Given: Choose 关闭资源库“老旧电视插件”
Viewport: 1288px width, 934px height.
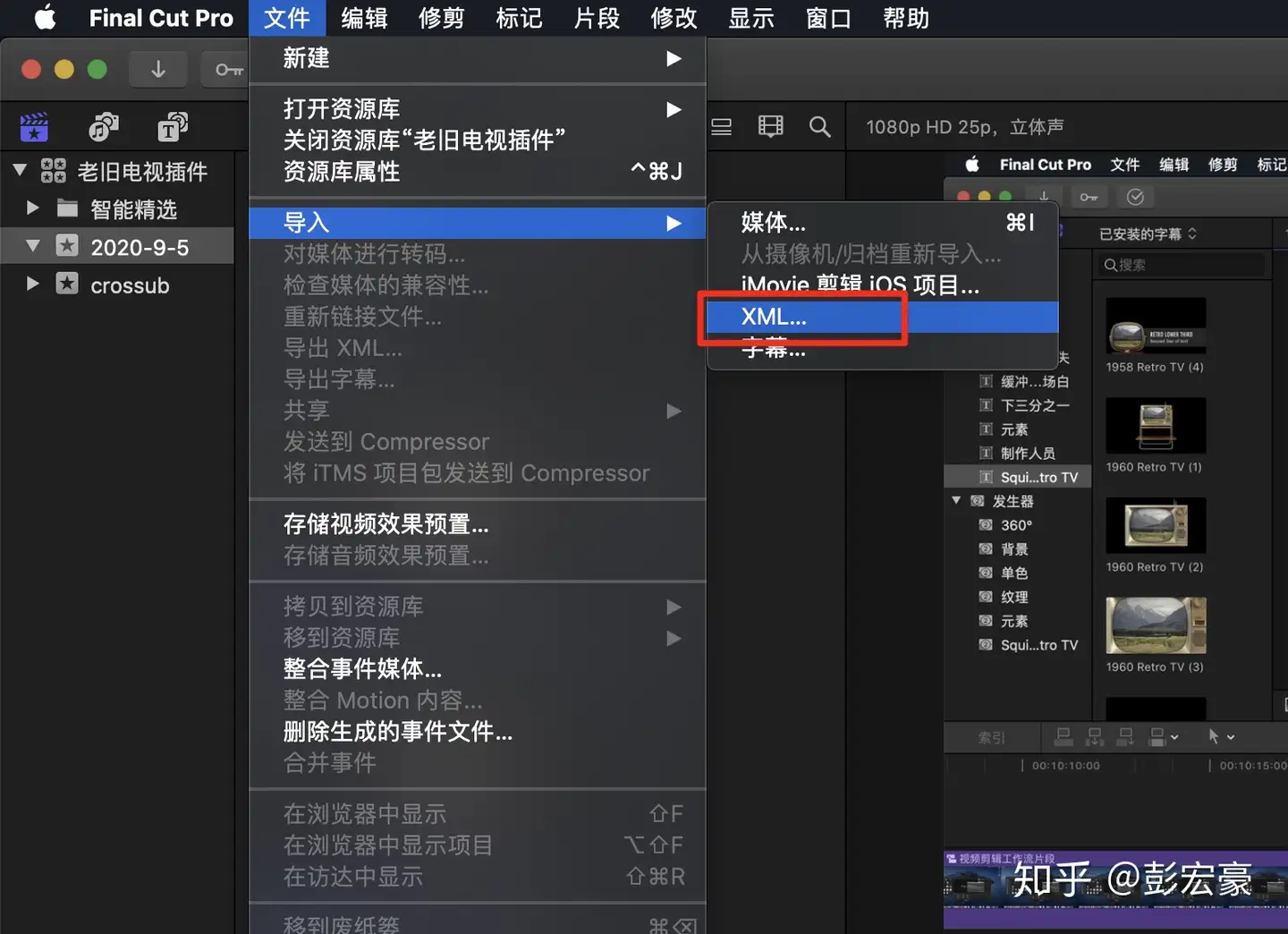Looking at the screenshot, I should click(x=478, y=140).
